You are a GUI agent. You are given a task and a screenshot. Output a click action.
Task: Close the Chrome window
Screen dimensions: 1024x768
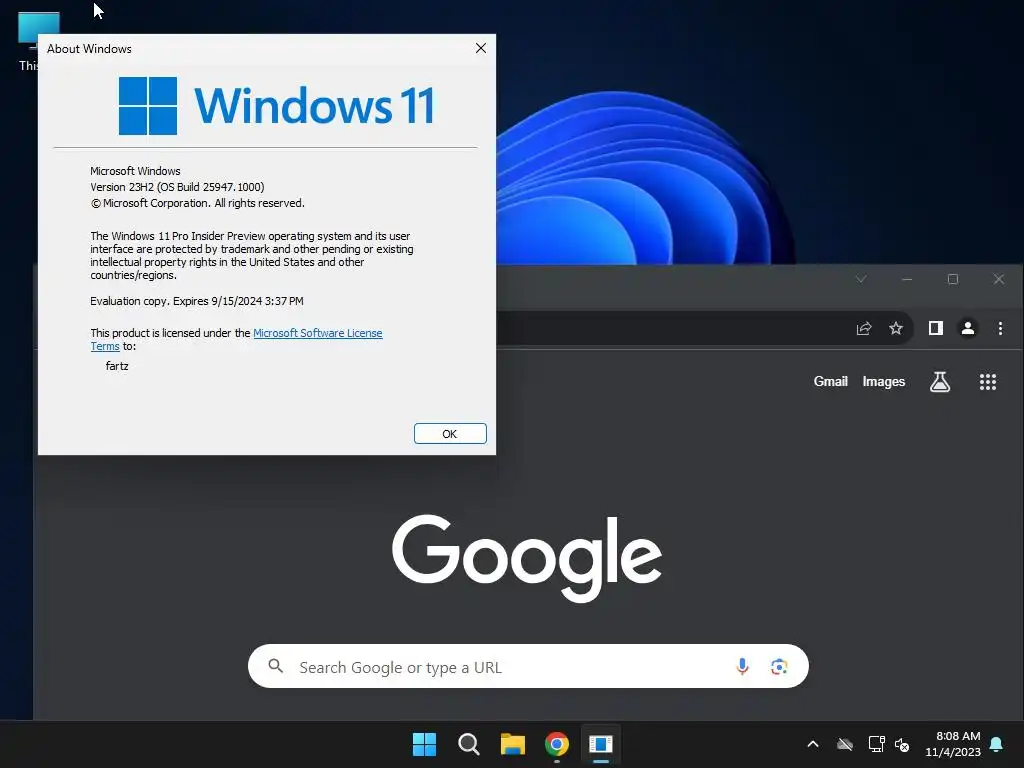click(x=999, y=279)
